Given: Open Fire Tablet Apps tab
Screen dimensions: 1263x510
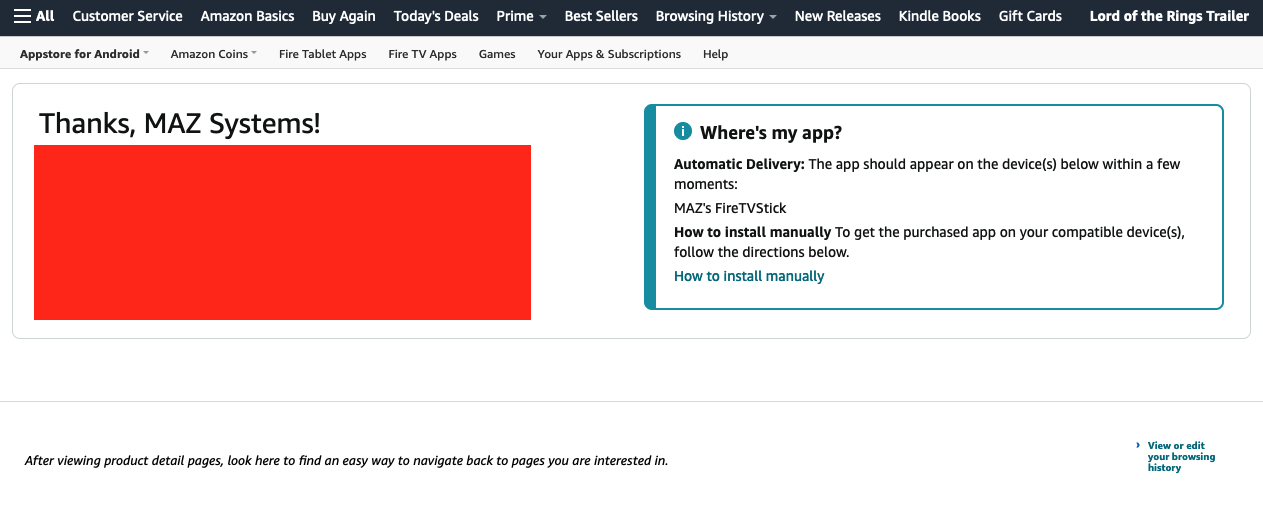Looking at the screenshot, I should click(x=323, y=54).
